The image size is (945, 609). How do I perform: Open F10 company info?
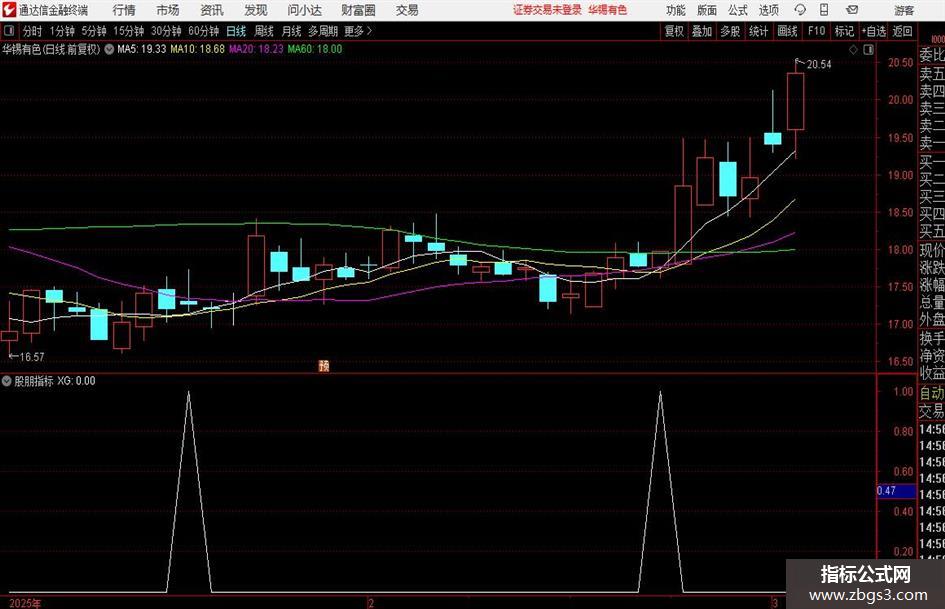(817, 31)
